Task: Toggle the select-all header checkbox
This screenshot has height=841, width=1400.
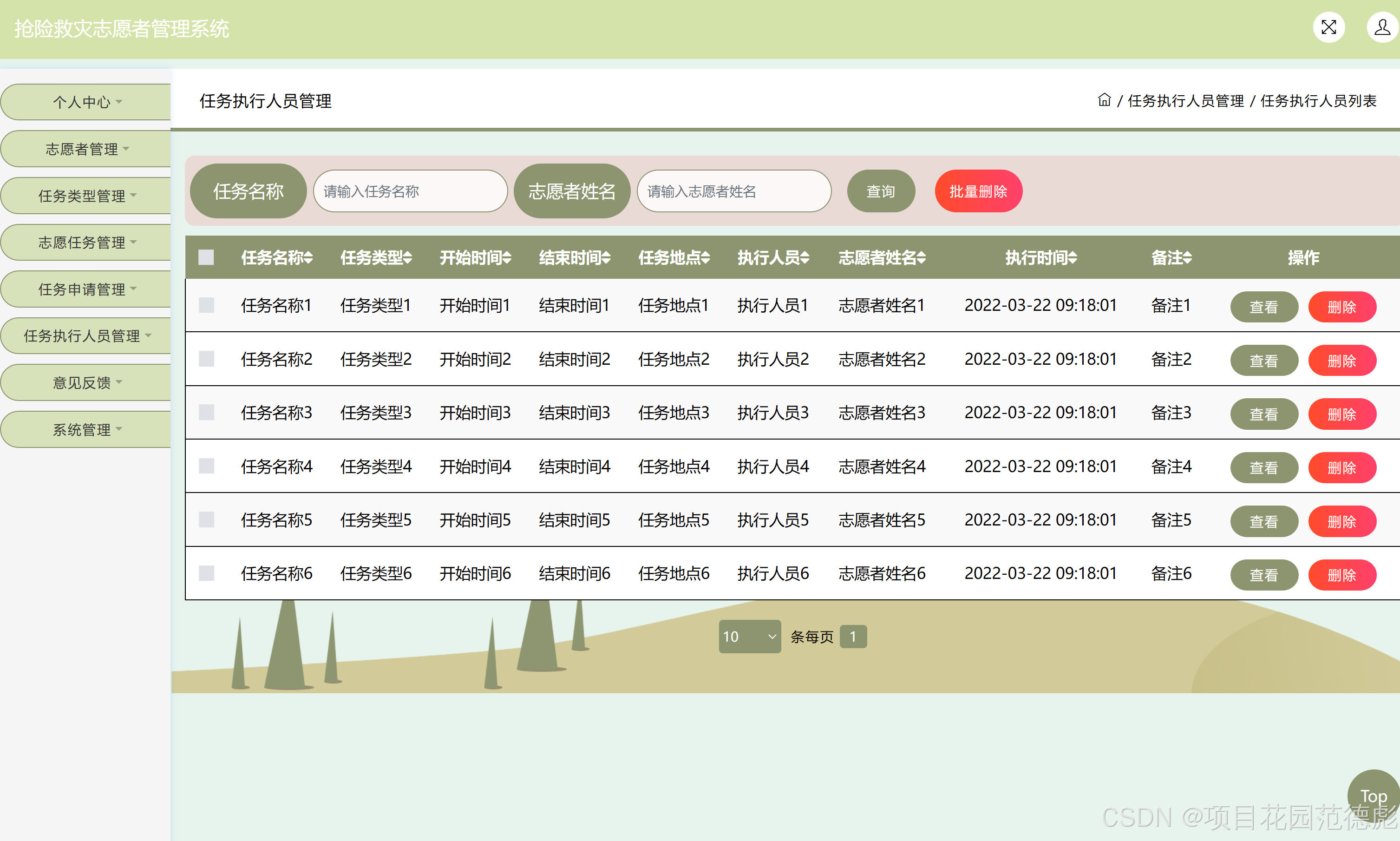Action: point(206,257)
